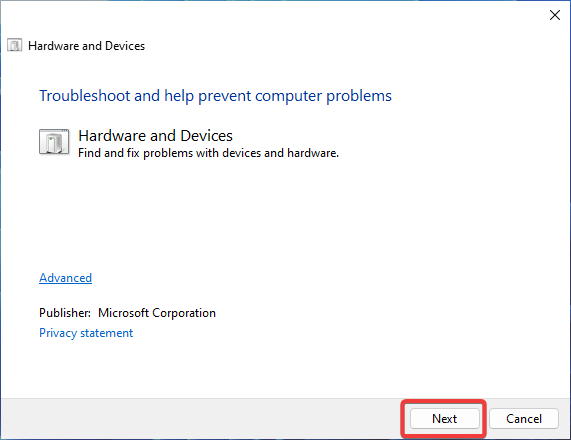Click the large Hardware and Devices icon
Screen dimensions: 571x440
coord(54,142)
